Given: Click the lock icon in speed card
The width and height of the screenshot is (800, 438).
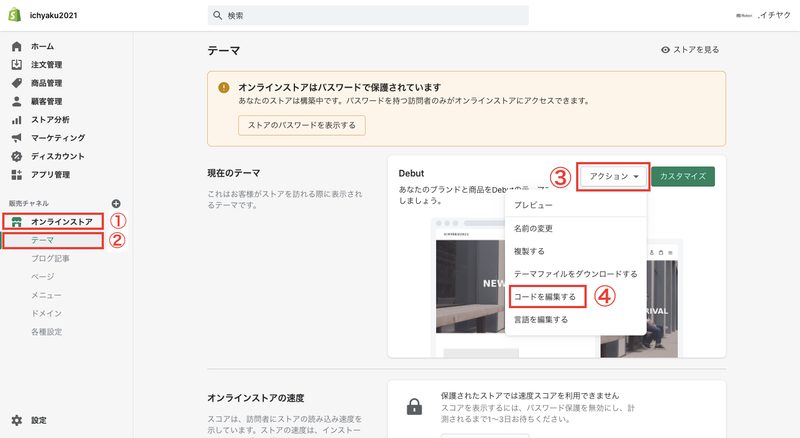Looking at the screenshot, I should point(414,406).
